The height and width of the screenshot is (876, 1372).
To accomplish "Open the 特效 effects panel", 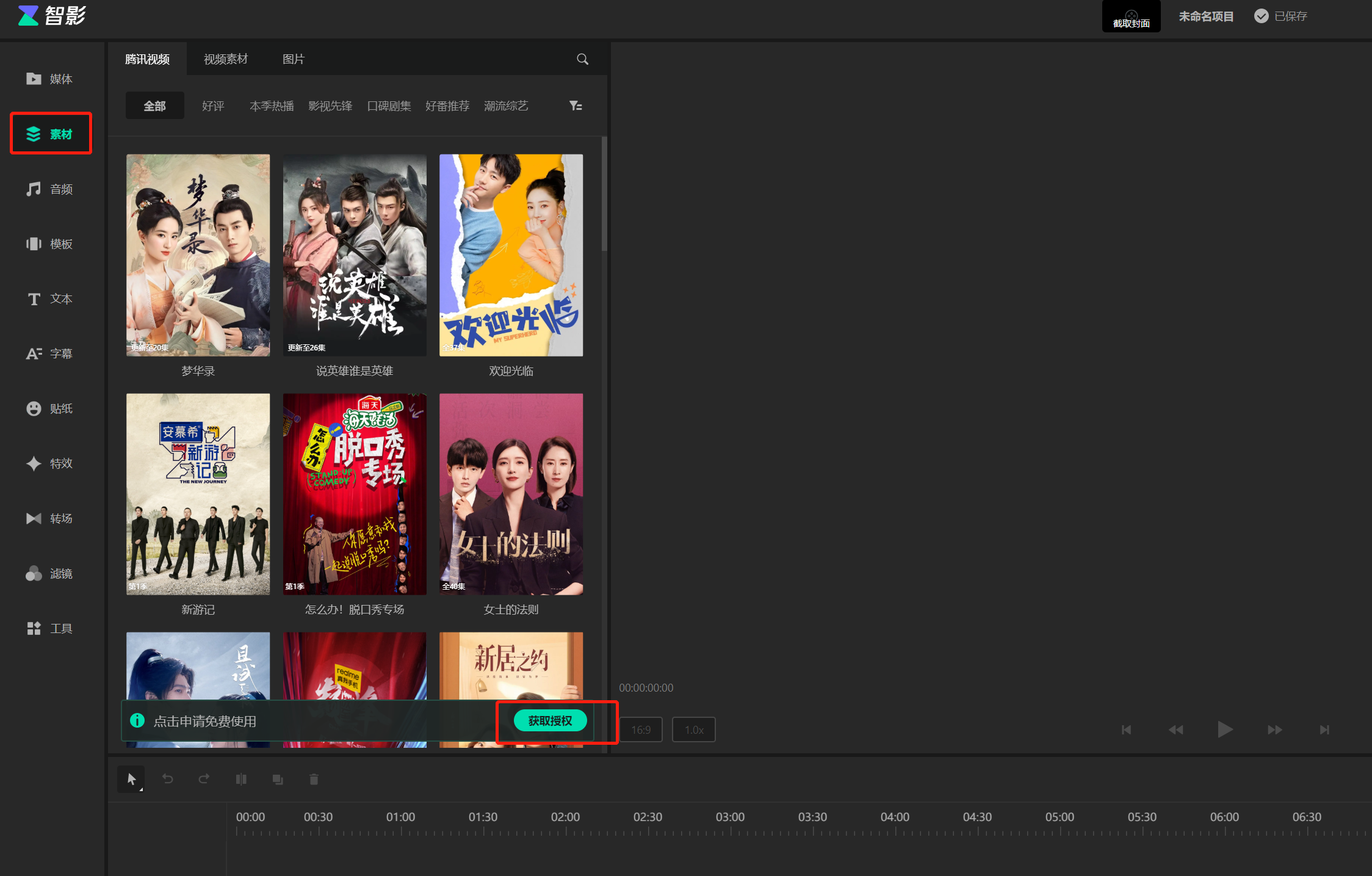I will click(x=49, y=464).
